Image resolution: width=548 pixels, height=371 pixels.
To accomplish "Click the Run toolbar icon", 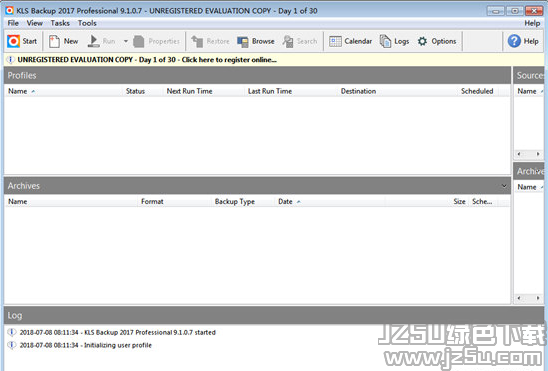I will point(93,41).
